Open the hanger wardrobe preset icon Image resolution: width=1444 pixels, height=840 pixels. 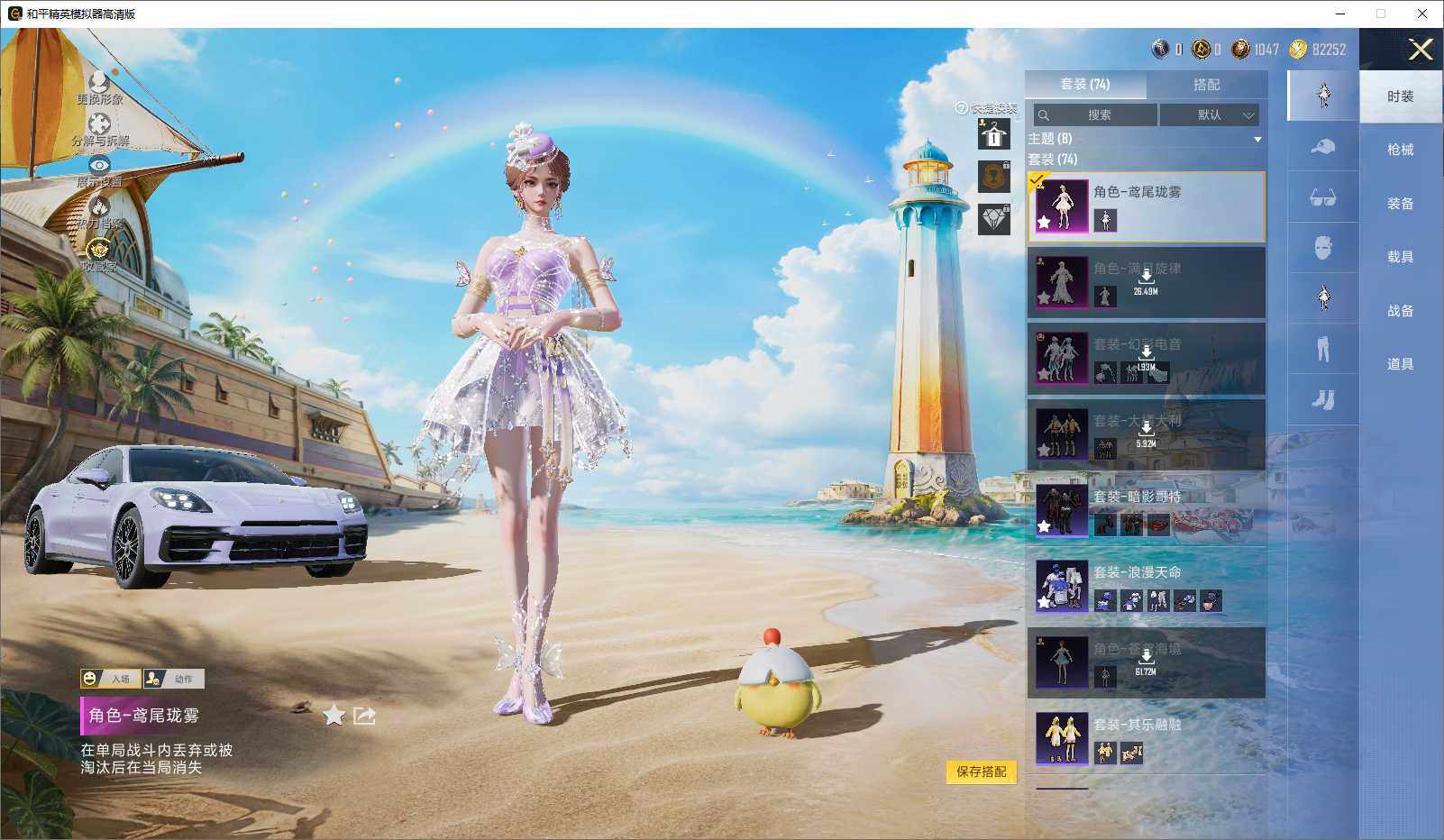coord(994,135)
